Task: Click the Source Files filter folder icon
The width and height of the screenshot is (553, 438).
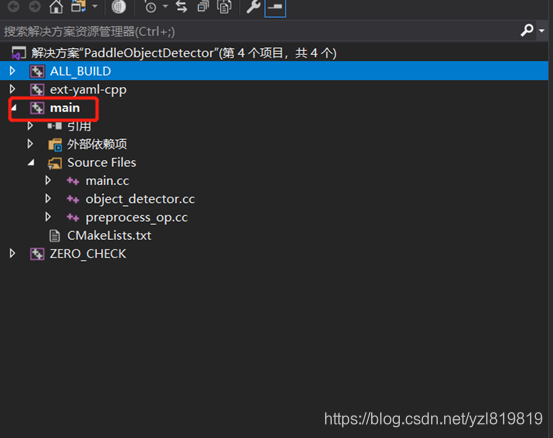Action: 55,163
